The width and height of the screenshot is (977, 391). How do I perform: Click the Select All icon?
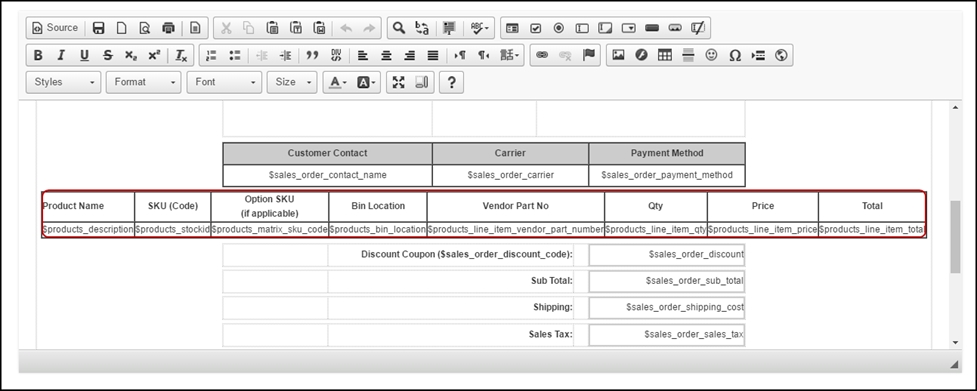coord(449,28)
